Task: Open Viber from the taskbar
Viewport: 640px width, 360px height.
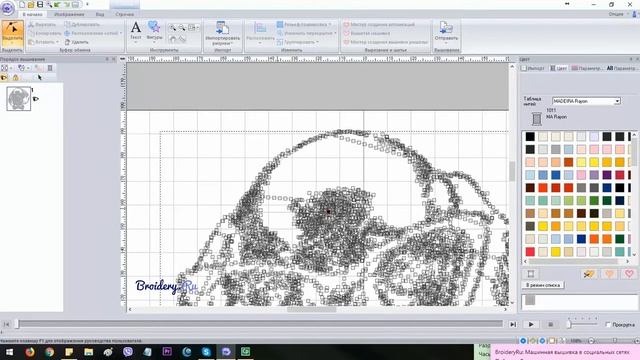Action: 128,352
